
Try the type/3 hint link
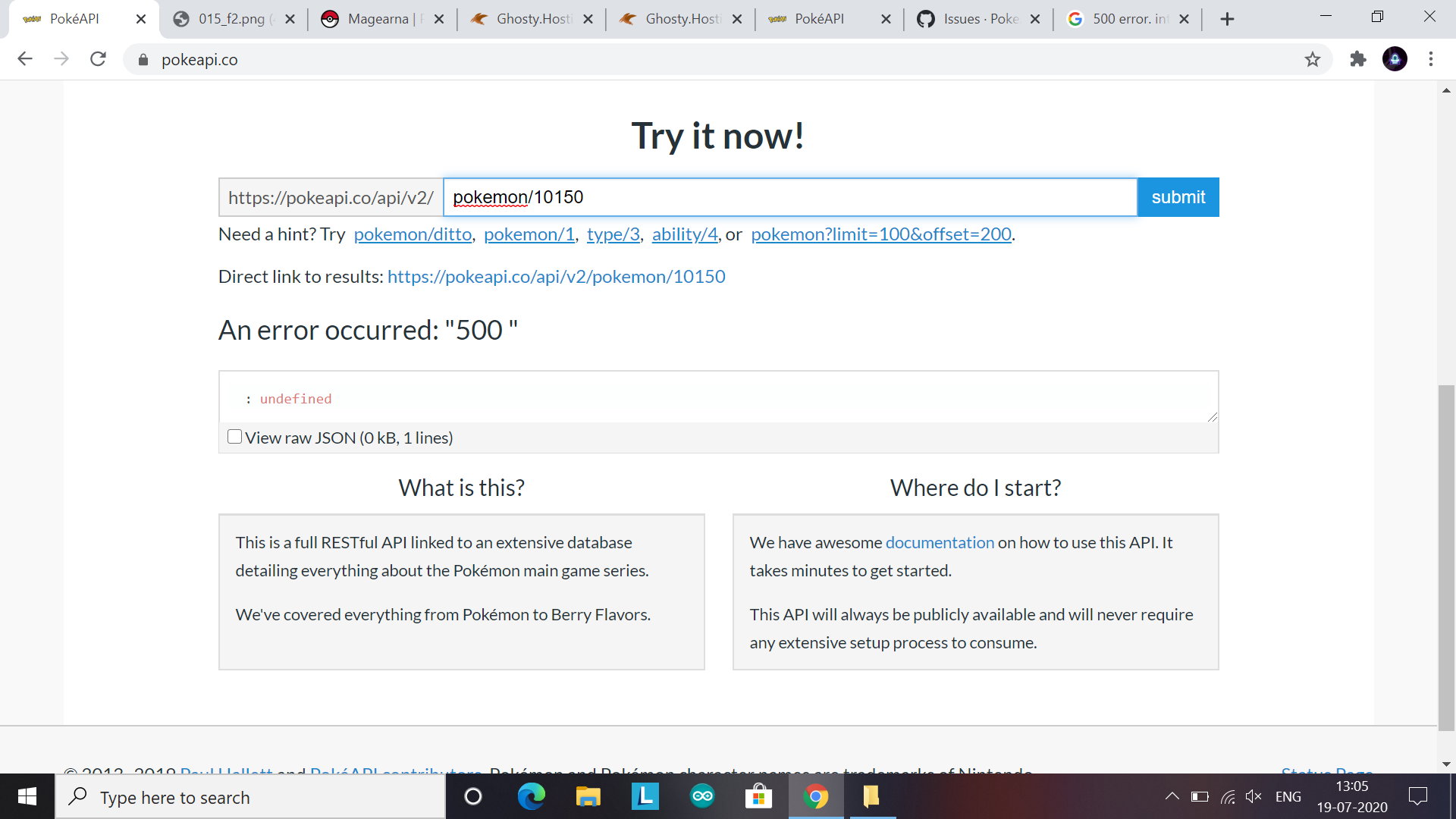coord(613,234)
